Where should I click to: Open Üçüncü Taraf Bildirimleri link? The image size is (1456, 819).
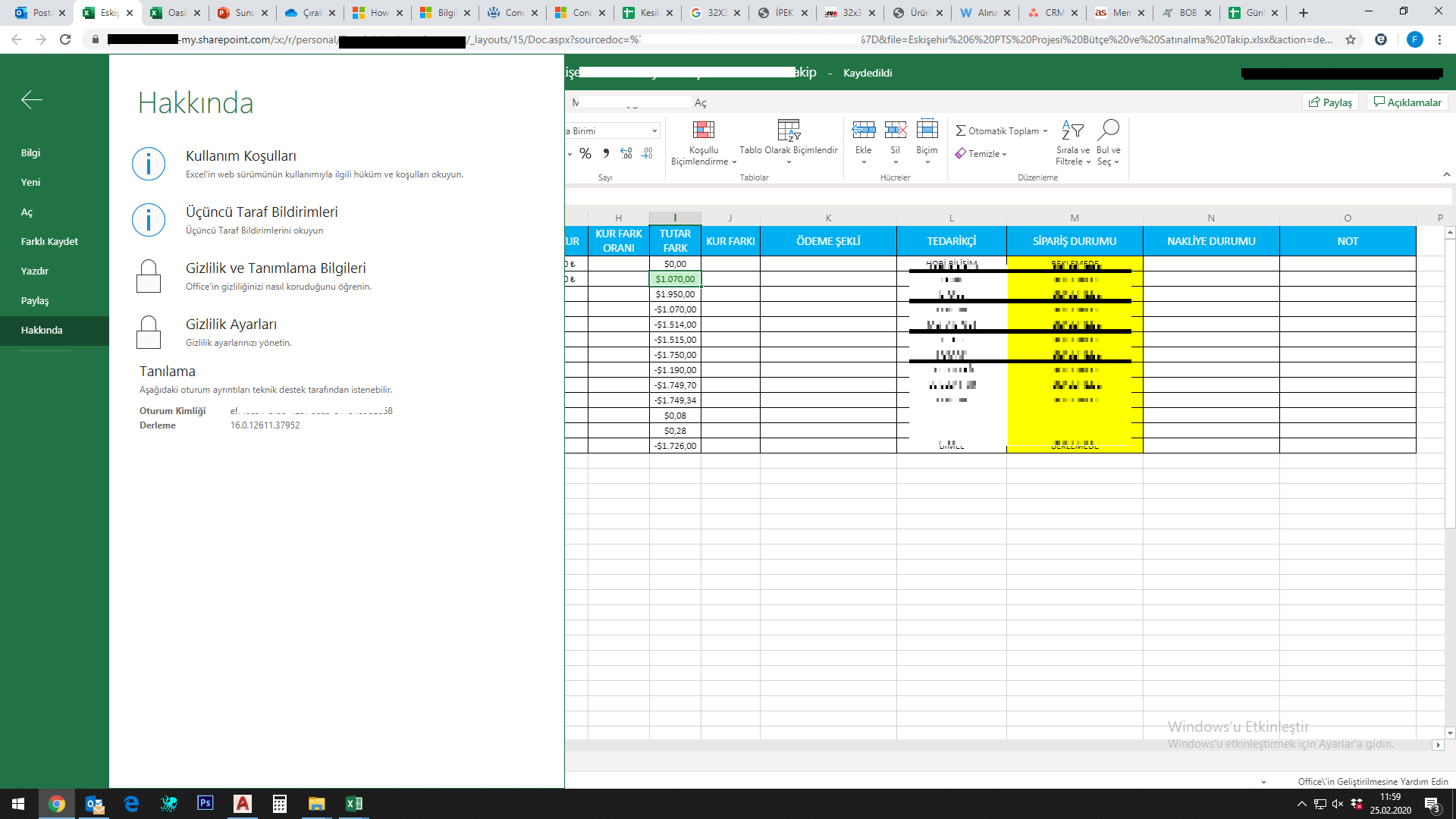click(x=262, y=212)
